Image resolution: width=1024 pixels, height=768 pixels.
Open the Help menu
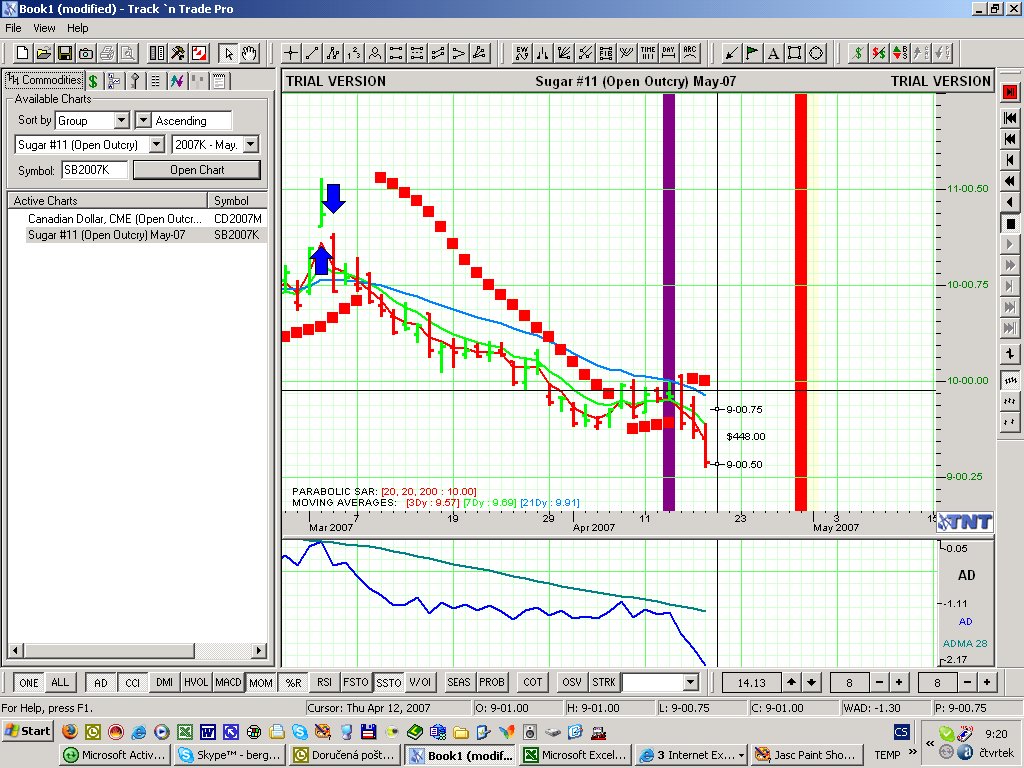(78, 28)
